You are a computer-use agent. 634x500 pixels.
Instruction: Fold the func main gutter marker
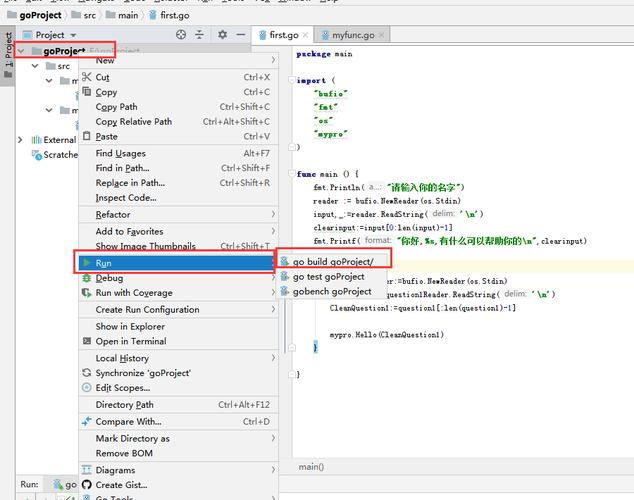click(x=292, y=174)
